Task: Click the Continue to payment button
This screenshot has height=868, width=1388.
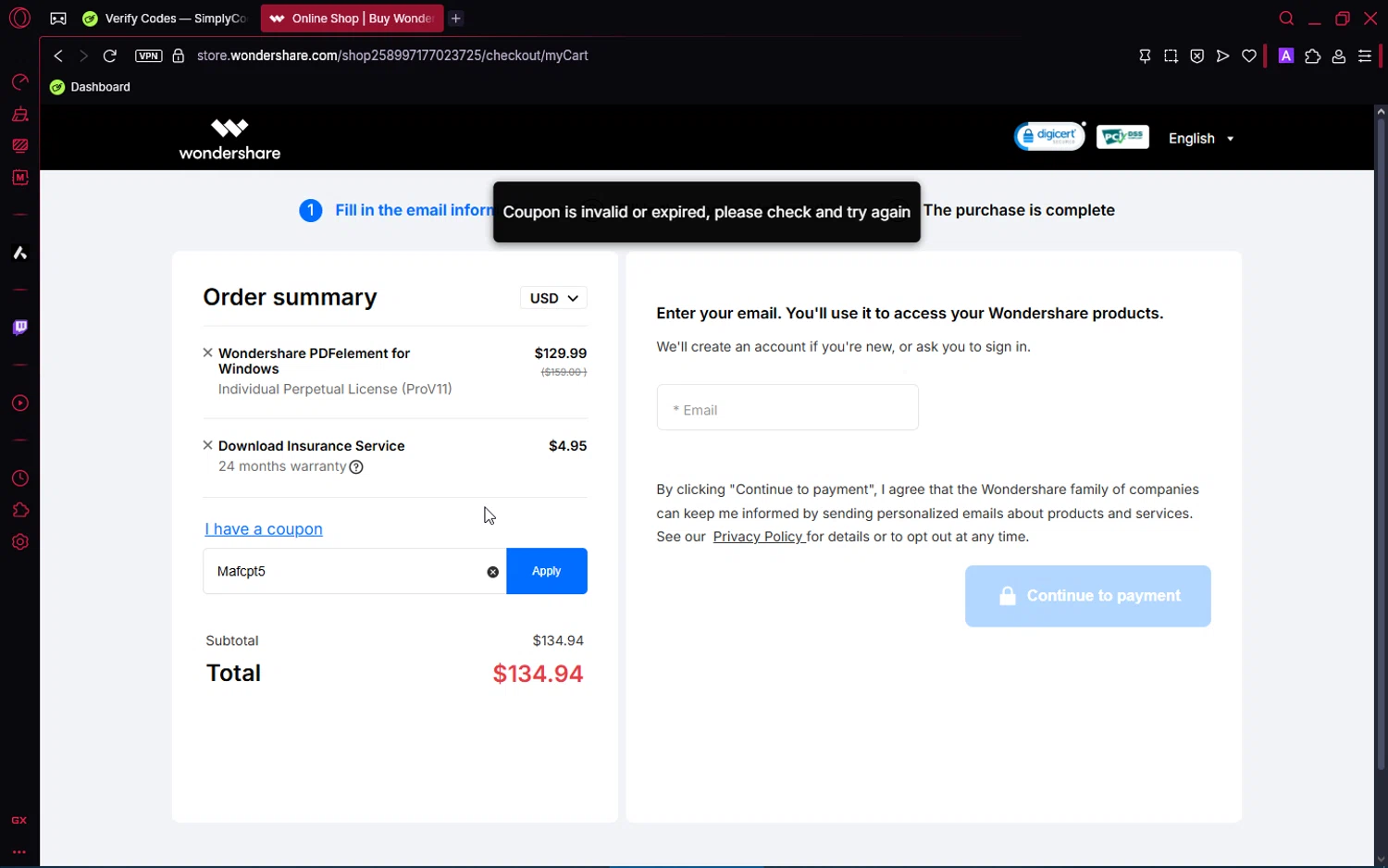Action: (x=1087, y=596)
